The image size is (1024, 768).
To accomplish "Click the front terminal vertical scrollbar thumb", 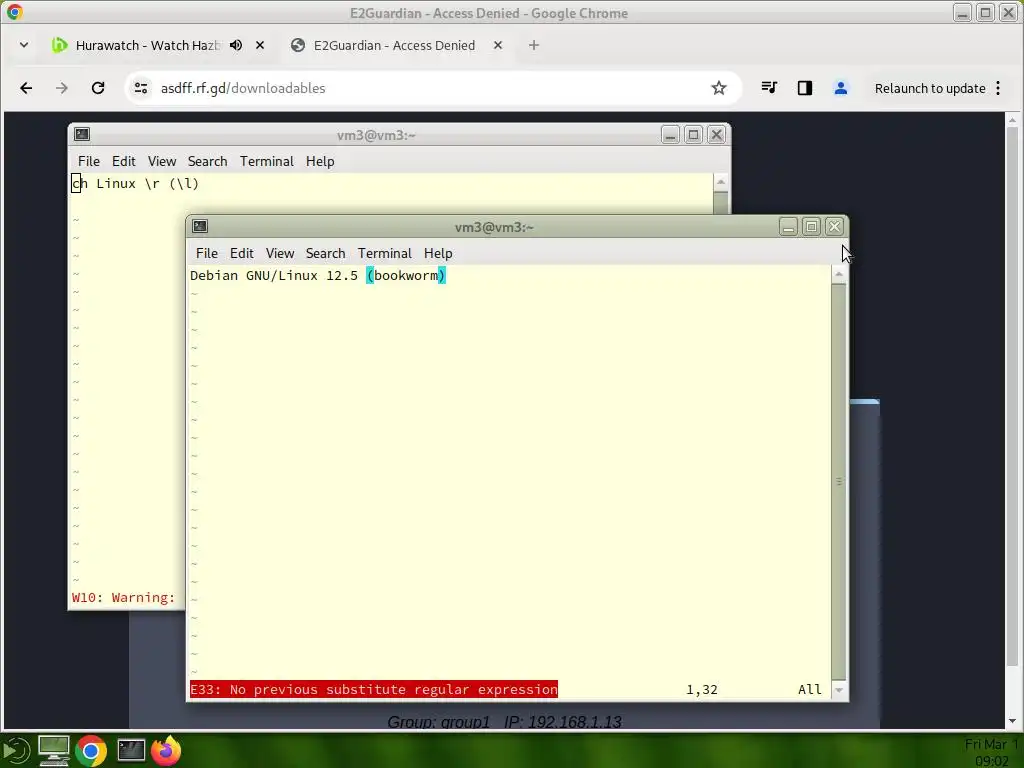I will 839,481.
